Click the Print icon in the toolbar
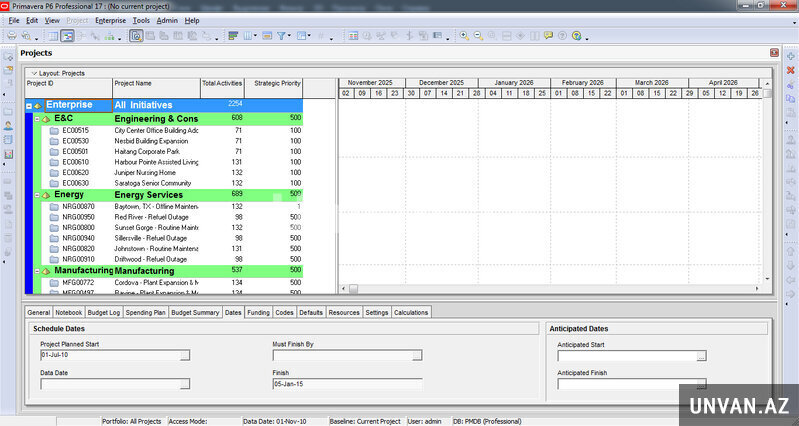 (x=11, y=35)
